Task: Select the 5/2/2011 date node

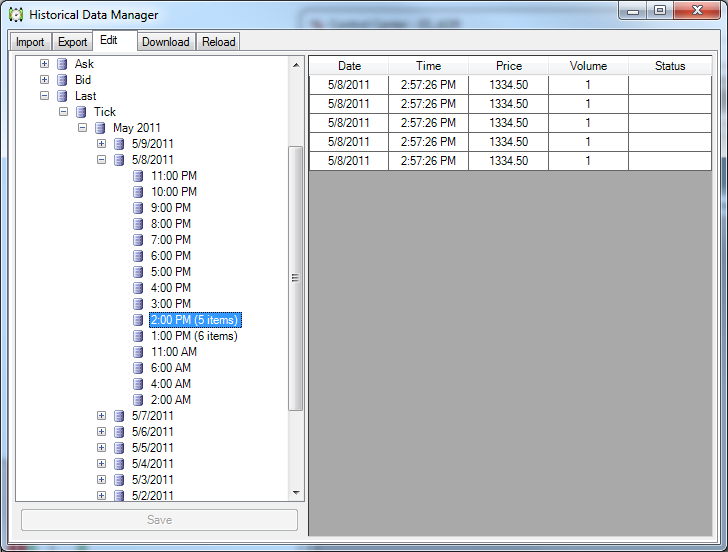Action: tap(152, 495)
